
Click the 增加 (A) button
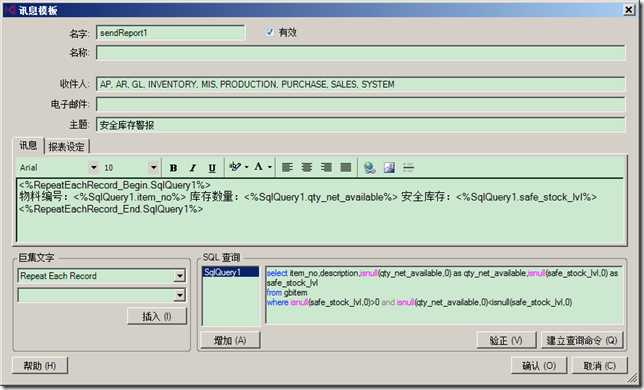coord(230,340)
